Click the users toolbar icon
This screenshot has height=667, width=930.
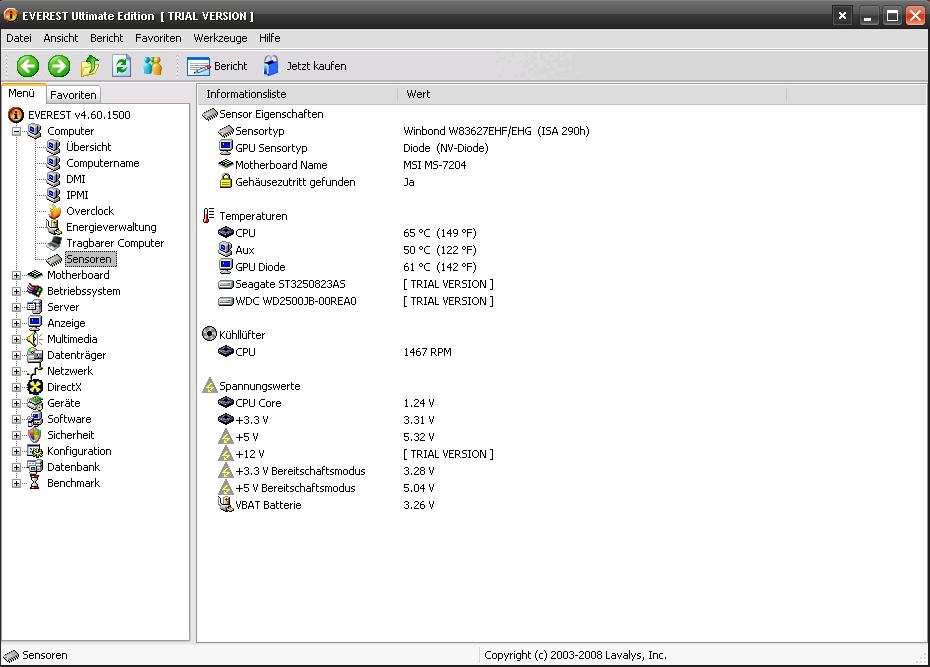pos(153,66)
